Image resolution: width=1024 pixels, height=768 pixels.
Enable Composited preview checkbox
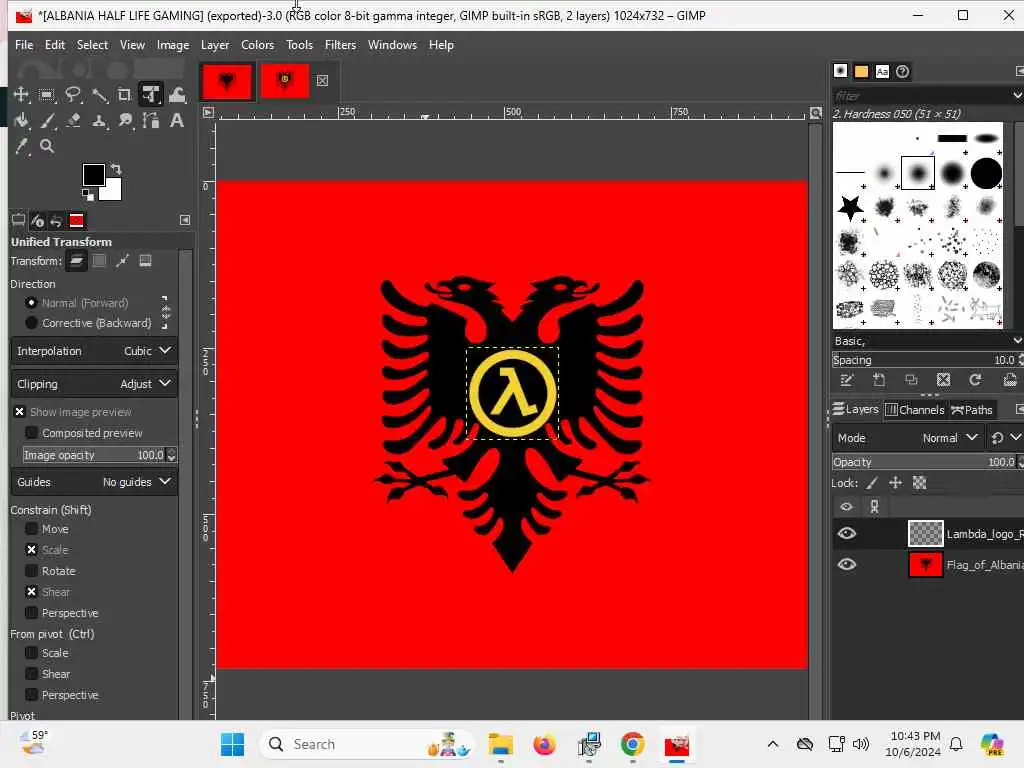point(31,433)
